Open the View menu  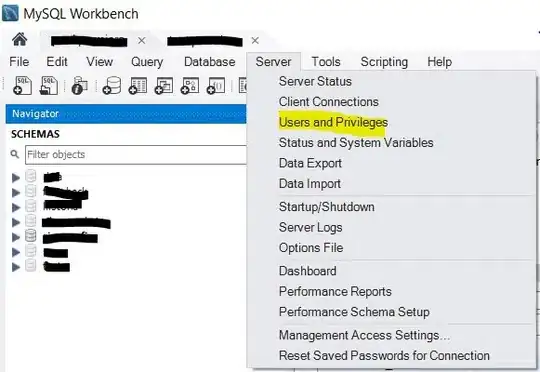tap(100, 62)
